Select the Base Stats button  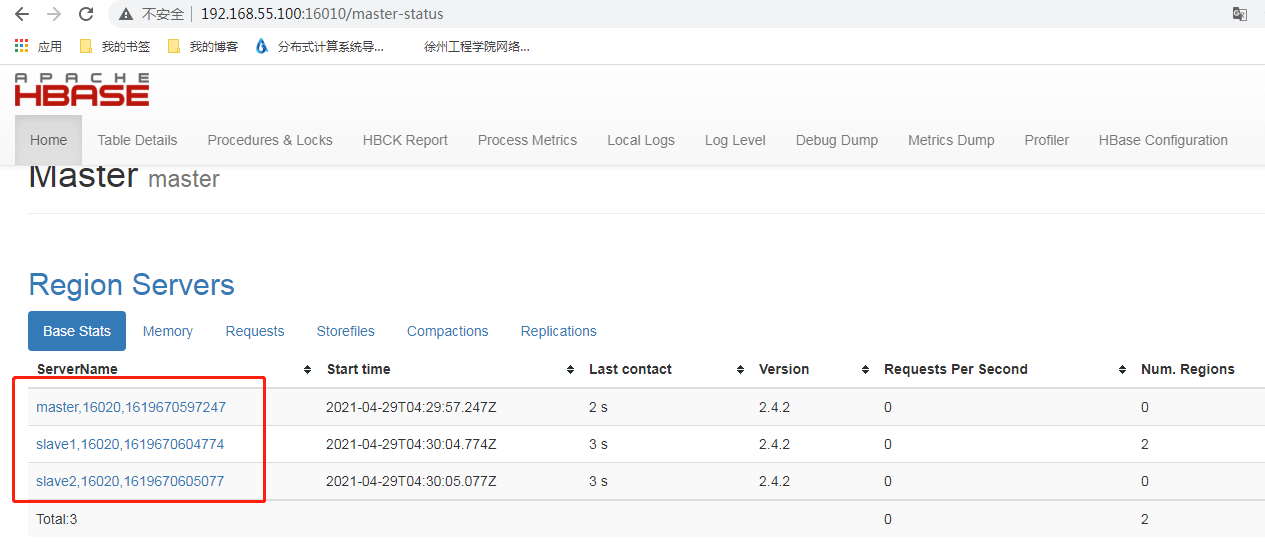pos(77,331)
